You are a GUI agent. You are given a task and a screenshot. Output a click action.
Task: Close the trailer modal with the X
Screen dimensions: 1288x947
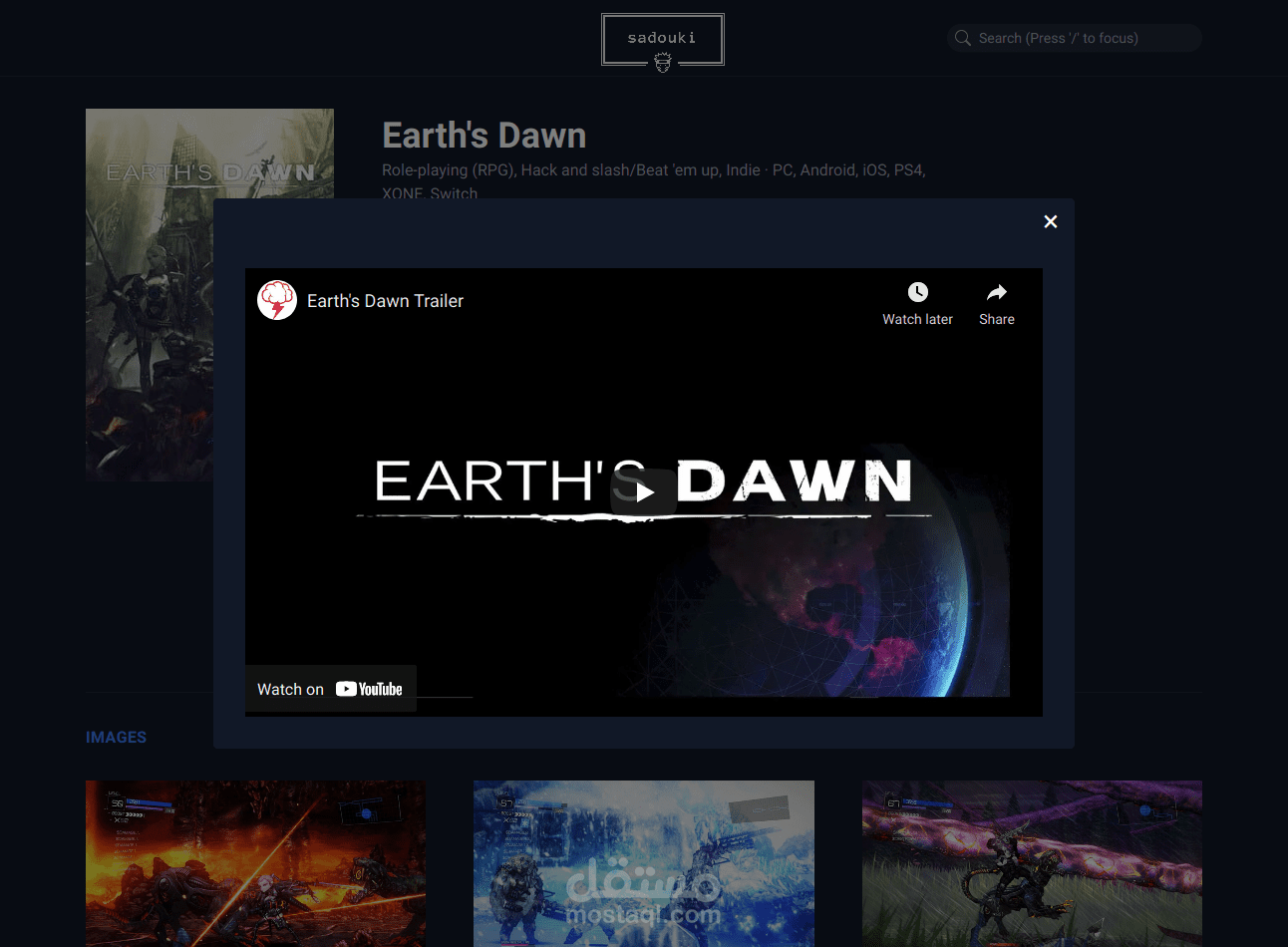click(1050, 221)
